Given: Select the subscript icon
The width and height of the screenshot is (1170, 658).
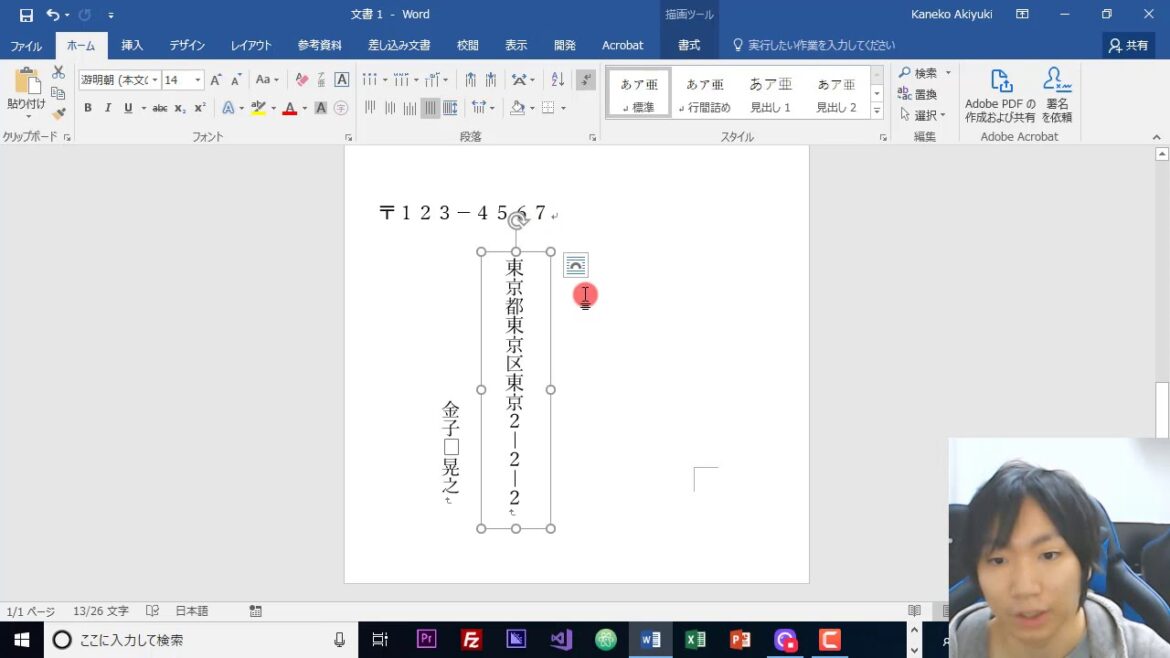Looking at the screenshot, I should click(x=178, y=107).
